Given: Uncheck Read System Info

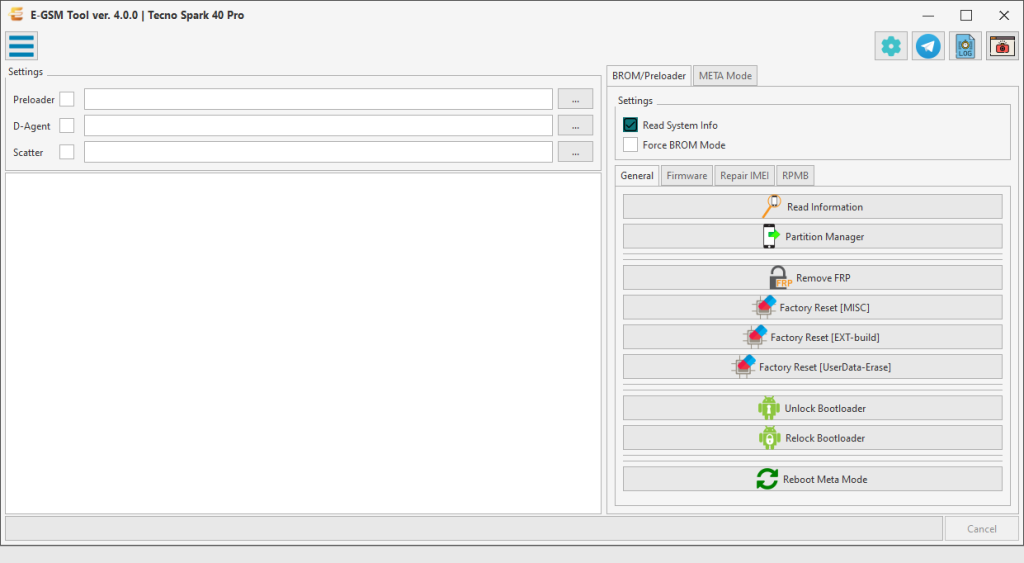Looking at the screenshot, I should coord(630,125).
